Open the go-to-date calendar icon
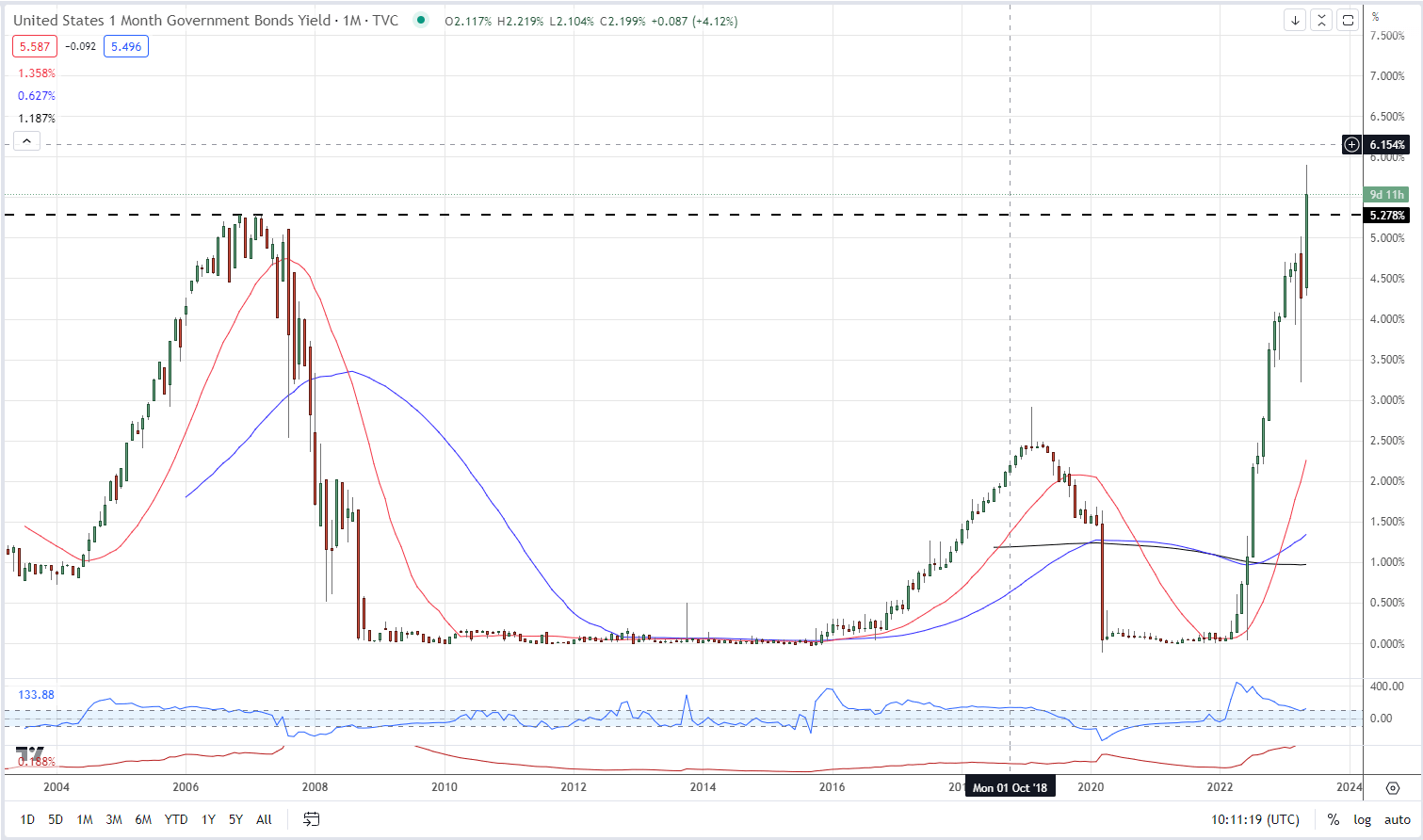The image size is (1423, 840). (x=312, y=819)
